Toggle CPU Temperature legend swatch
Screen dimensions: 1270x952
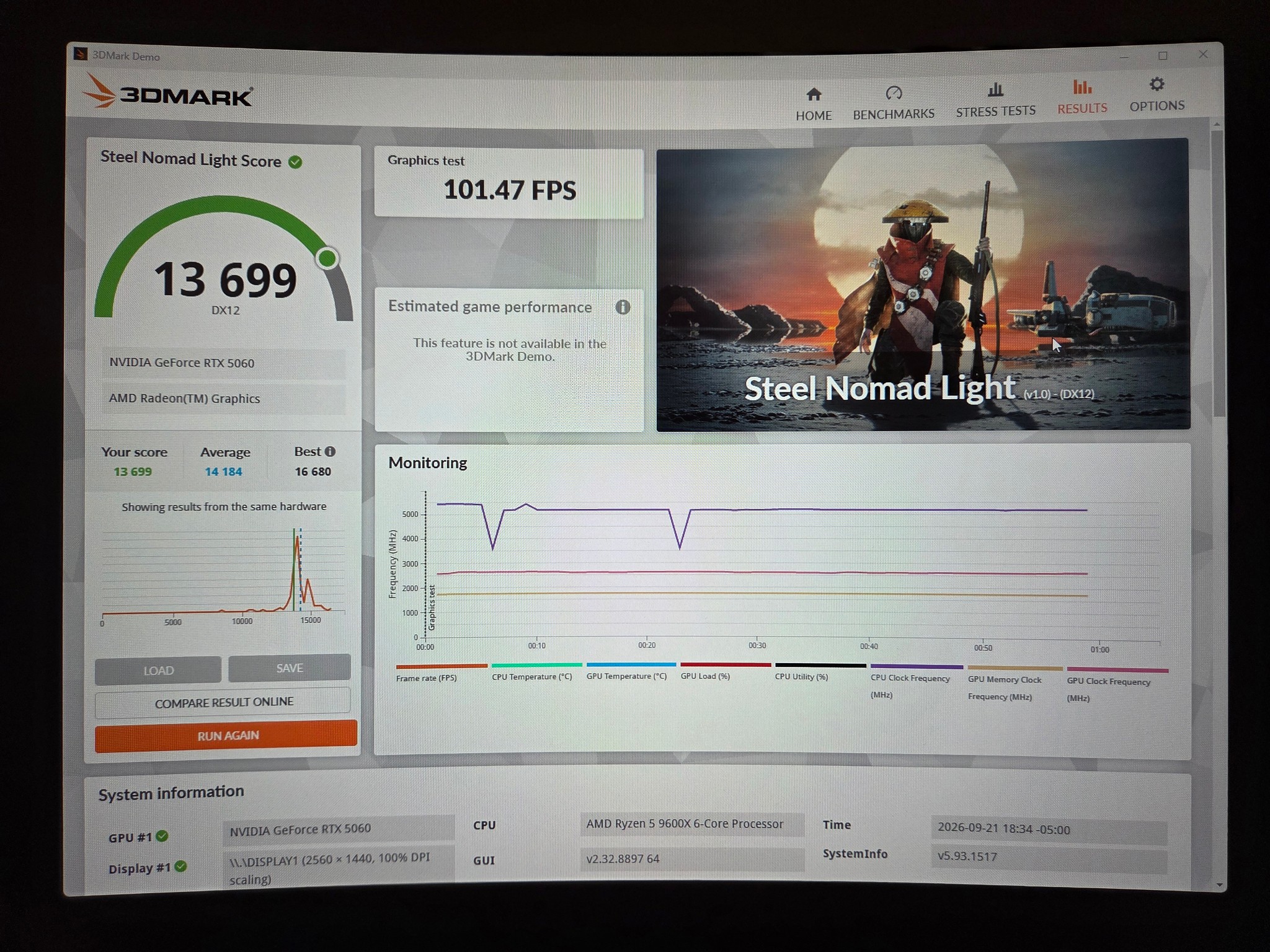click(x=537, y=665)
